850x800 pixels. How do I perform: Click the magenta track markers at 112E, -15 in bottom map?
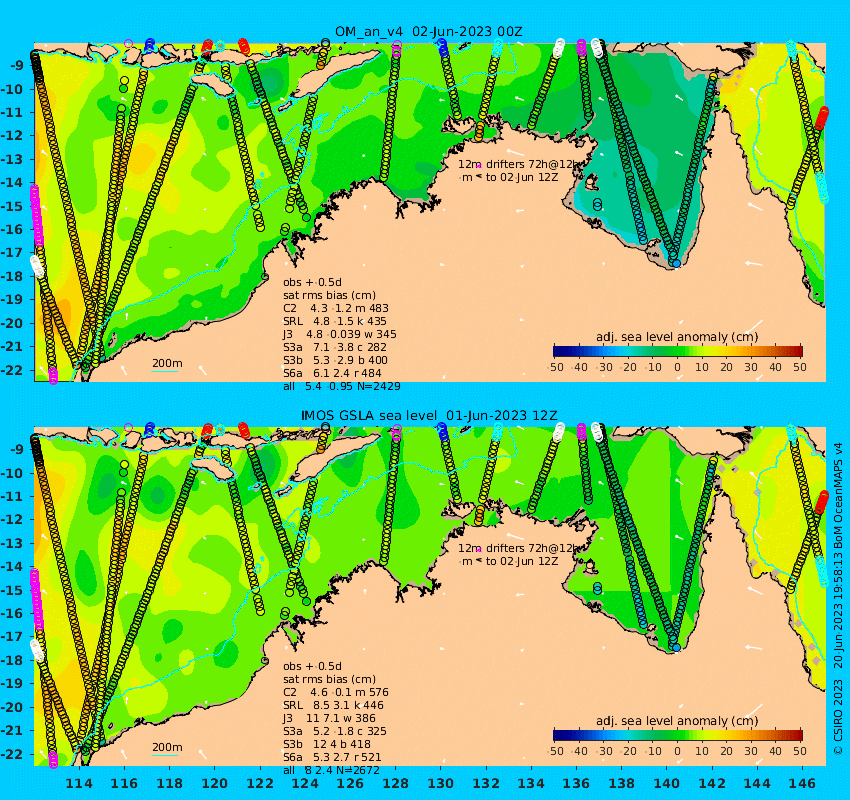point(36,599)
